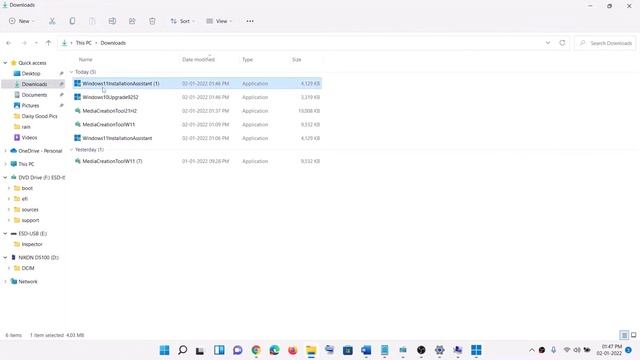The width and height of the screenshot is (640, 360).
Task: Click the Rename icon in toolbar
Action: pos(112,21)
